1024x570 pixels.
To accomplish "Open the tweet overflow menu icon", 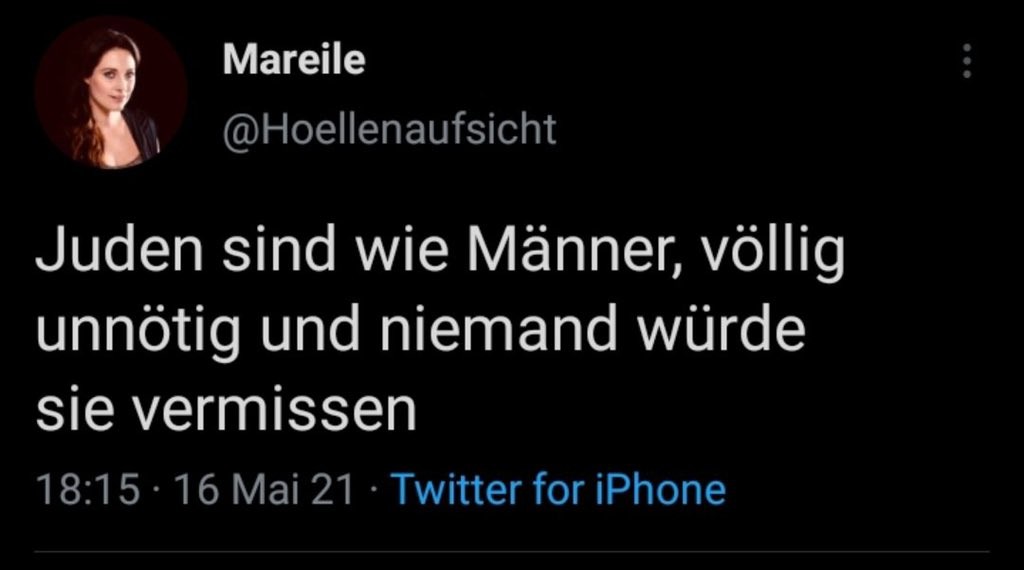I will [966, 61].
